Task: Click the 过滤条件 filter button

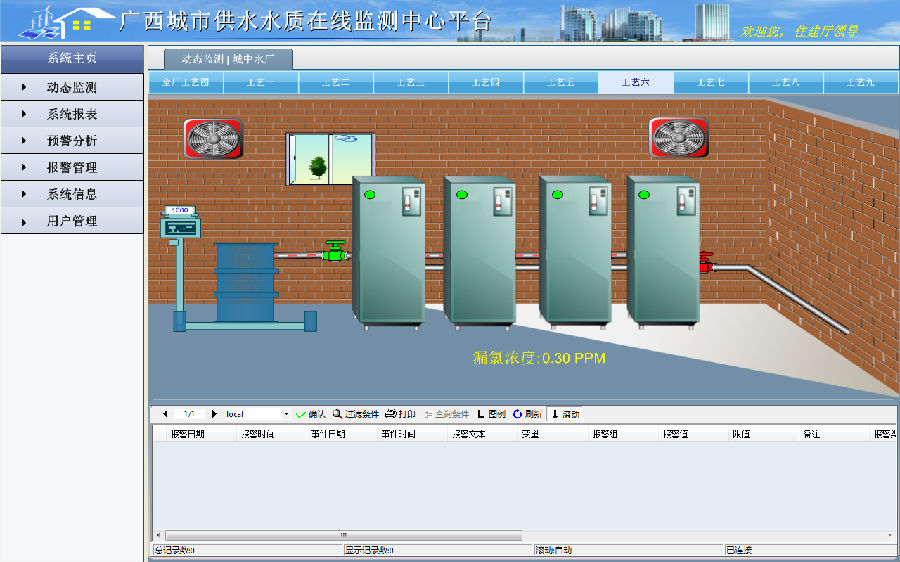Action: (356, 414)
